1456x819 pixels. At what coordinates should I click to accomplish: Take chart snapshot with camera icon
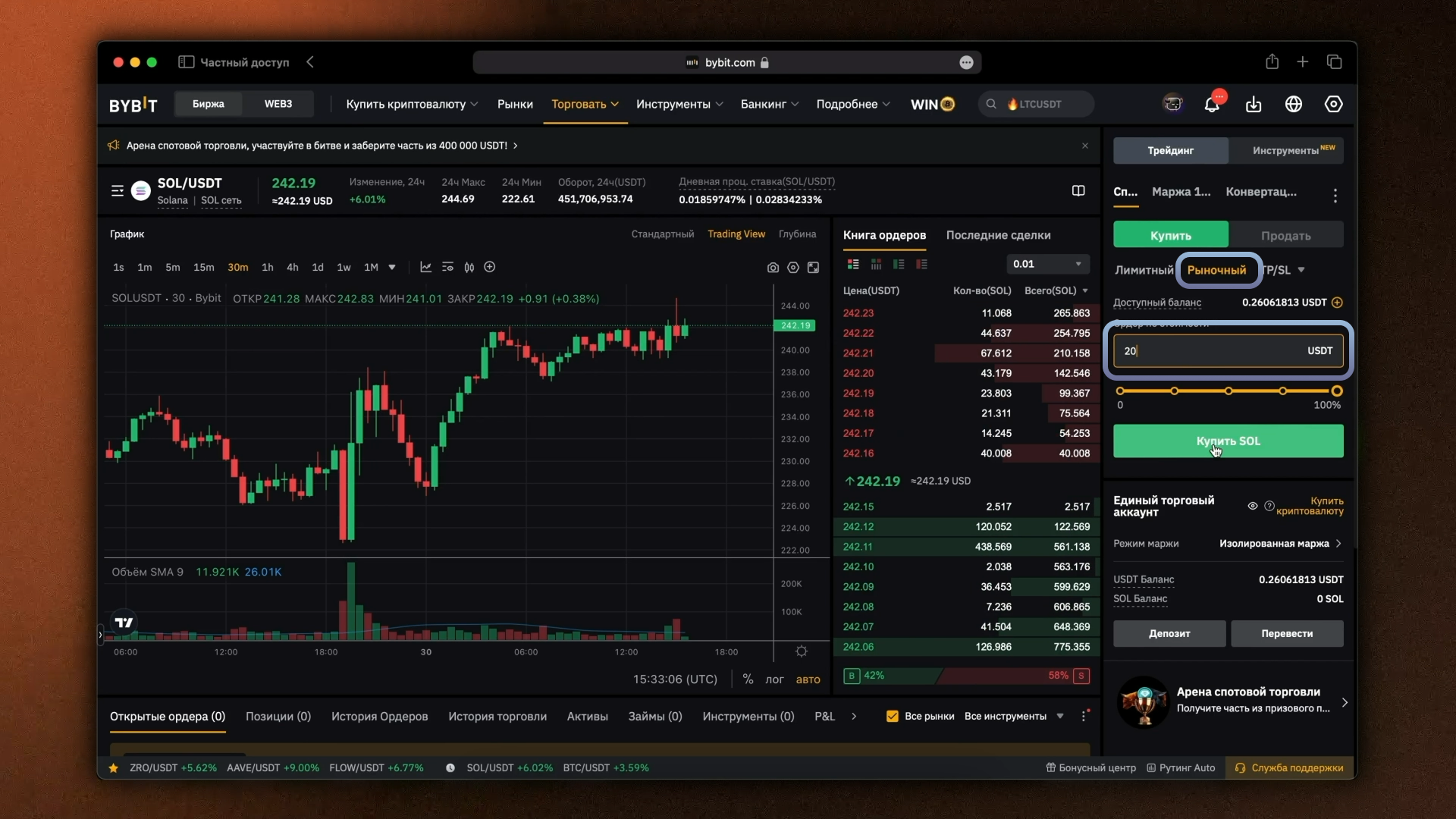(773, 268)
